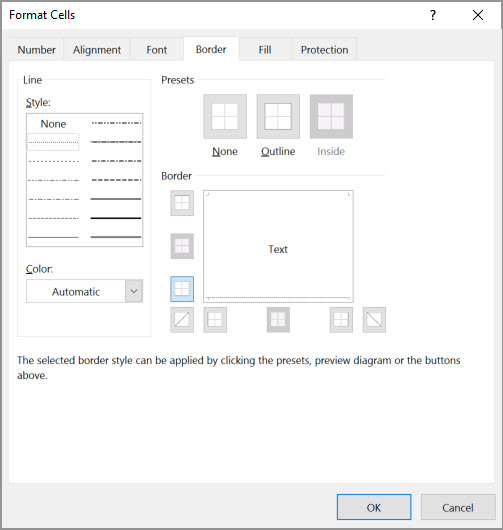Select the selected dotted line style
Image resolution: width=503 pixels, height=530 pixels.
(x=53, y=142)
